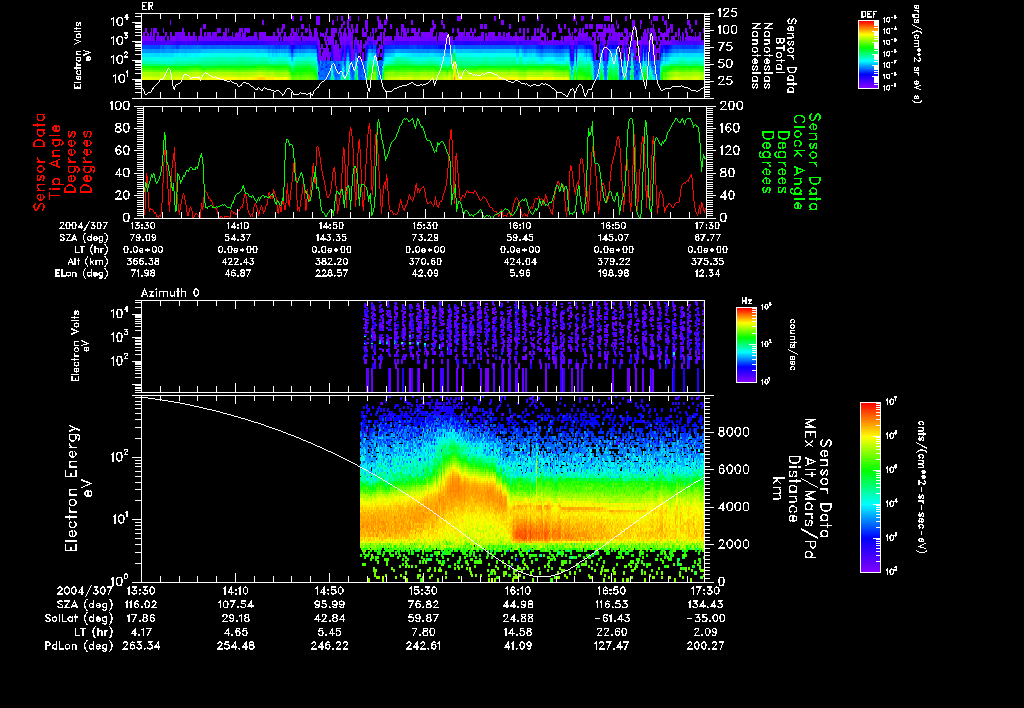Click the 'SolLat (deg)' row label

(x=78, y=619)
